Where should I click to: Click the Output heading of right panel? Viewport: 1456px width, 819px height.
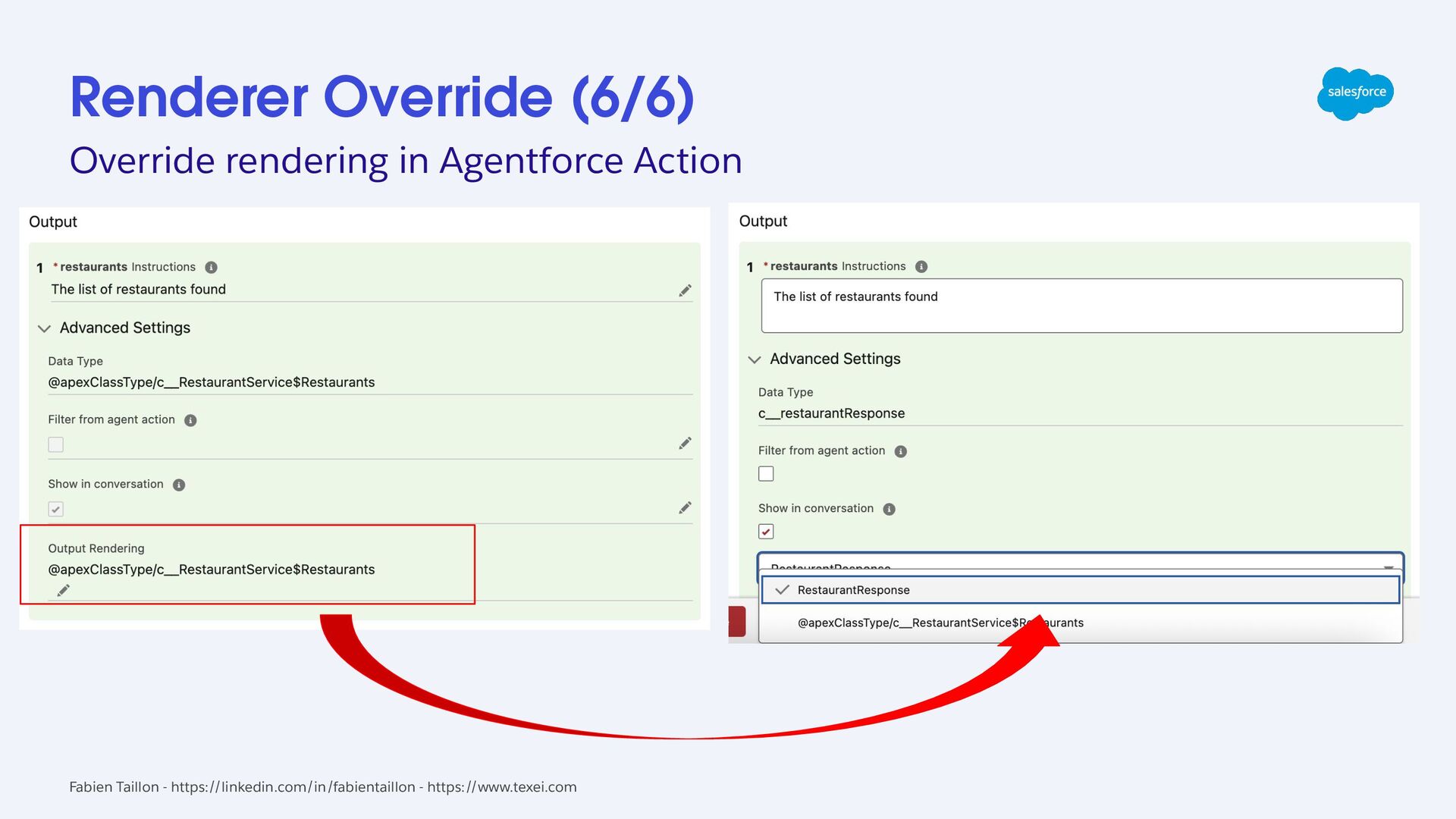click(x=763, y=221)
